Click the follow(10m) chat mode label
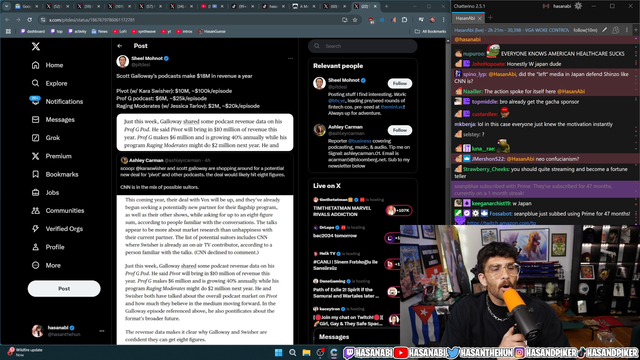Image resolution: width=640 pixels, height=360 pixels. click(585, 30)
